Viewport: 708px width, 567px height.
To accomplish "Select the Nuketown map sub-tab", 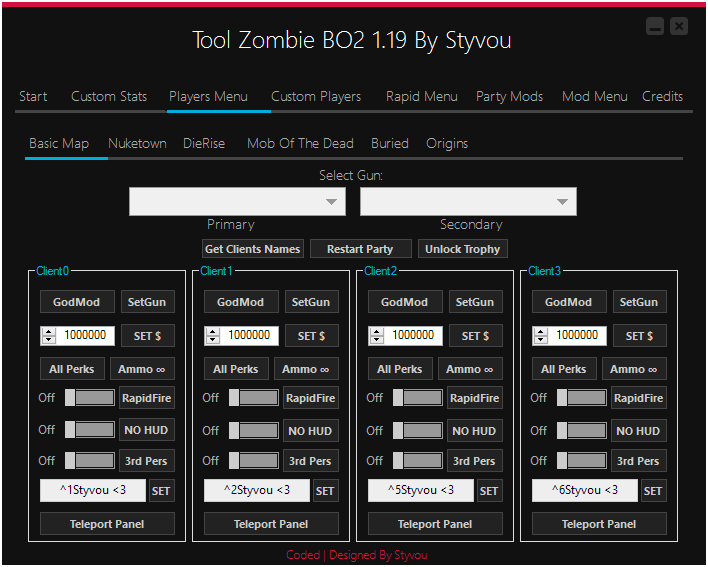I will [x=137, y=144].
